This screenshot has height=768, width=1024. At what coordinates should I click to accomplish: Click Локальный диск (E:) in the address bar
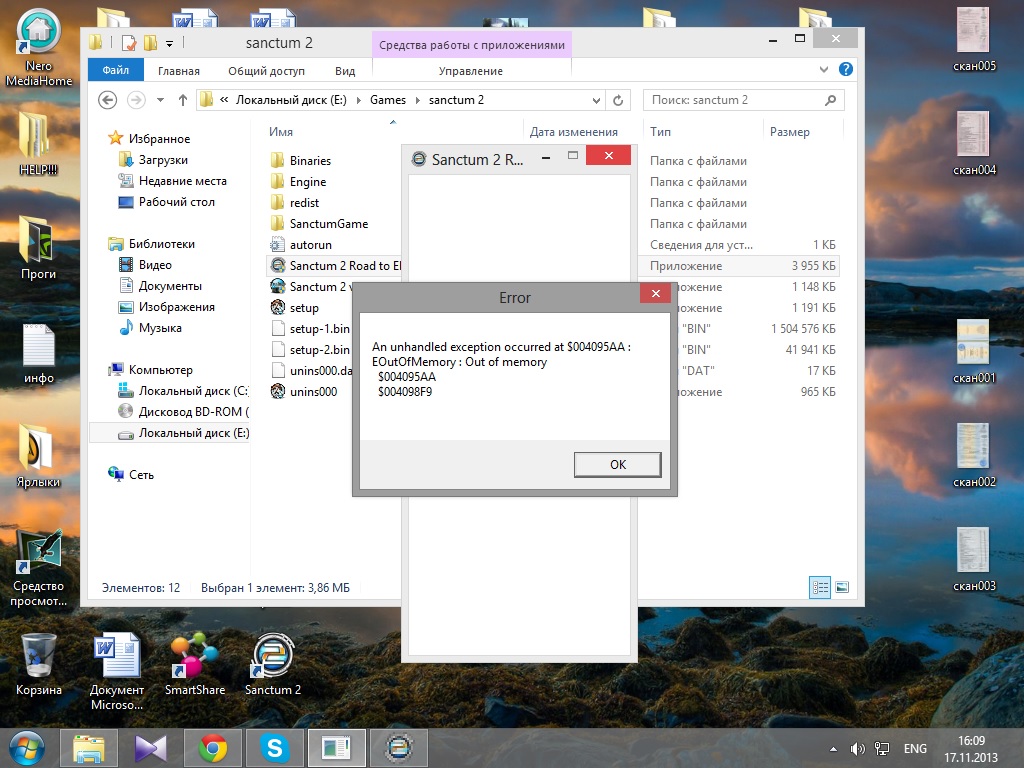point(291,100)
